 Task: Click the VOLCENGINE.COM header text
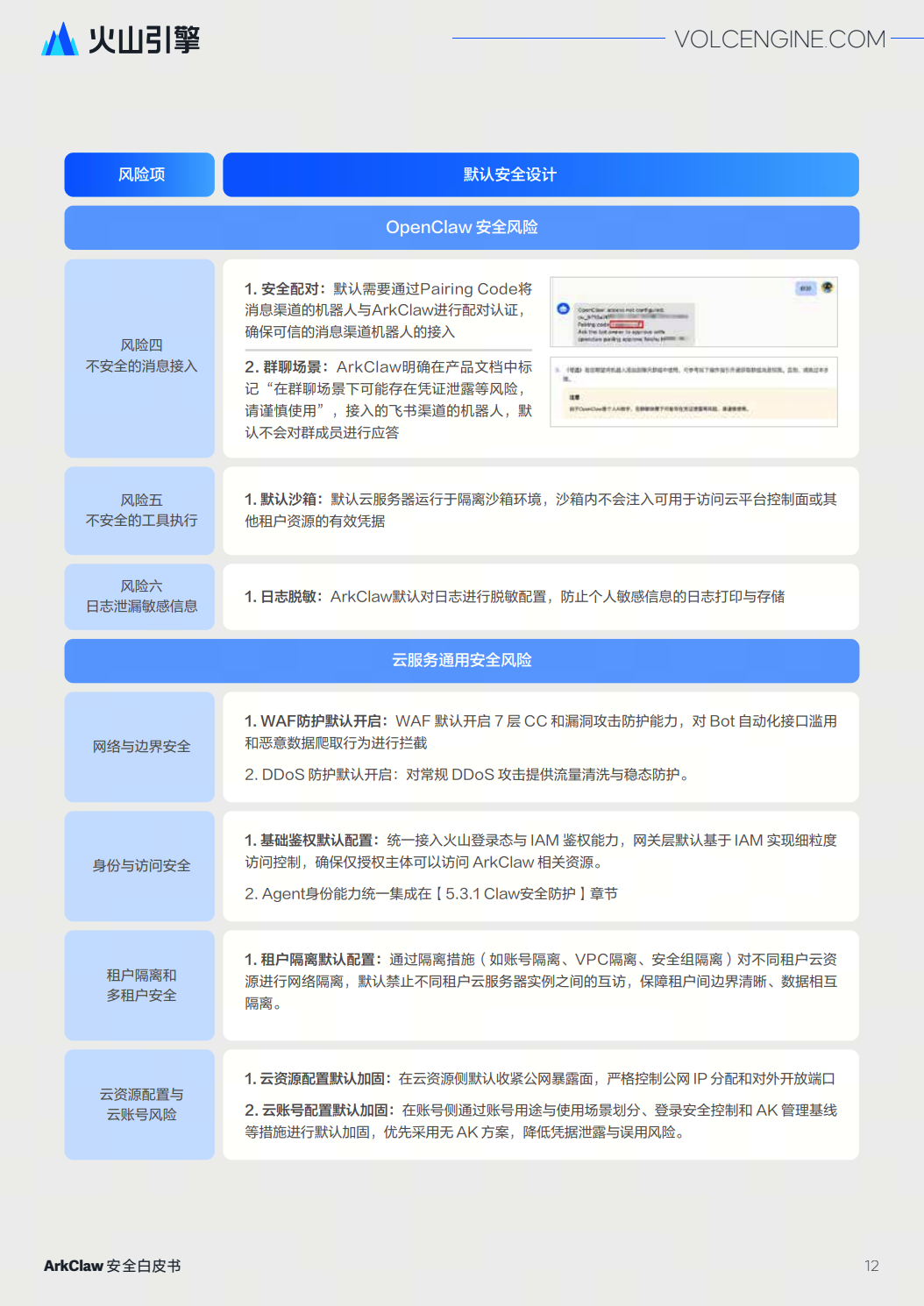click(x=779, y=39)
